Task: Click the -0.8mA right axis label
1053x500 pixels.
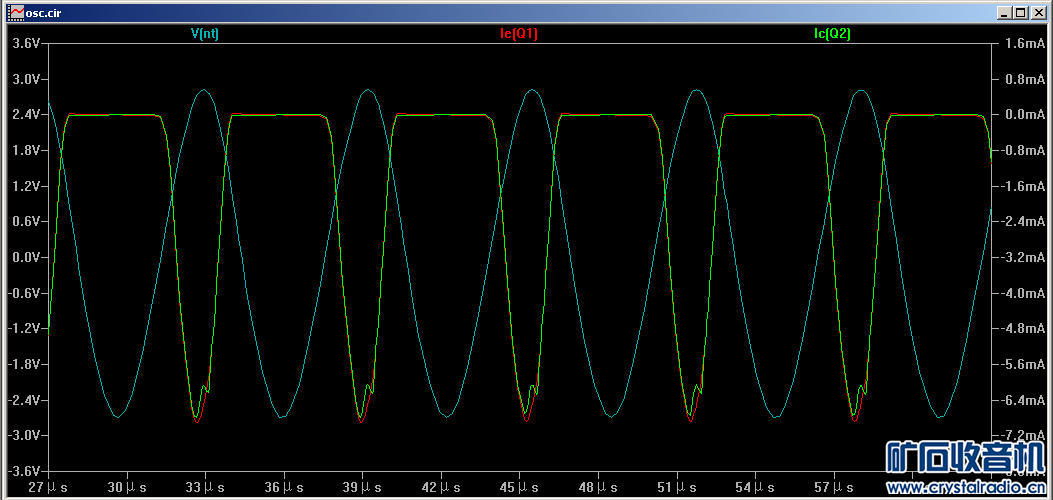Action: point(1021,150)
